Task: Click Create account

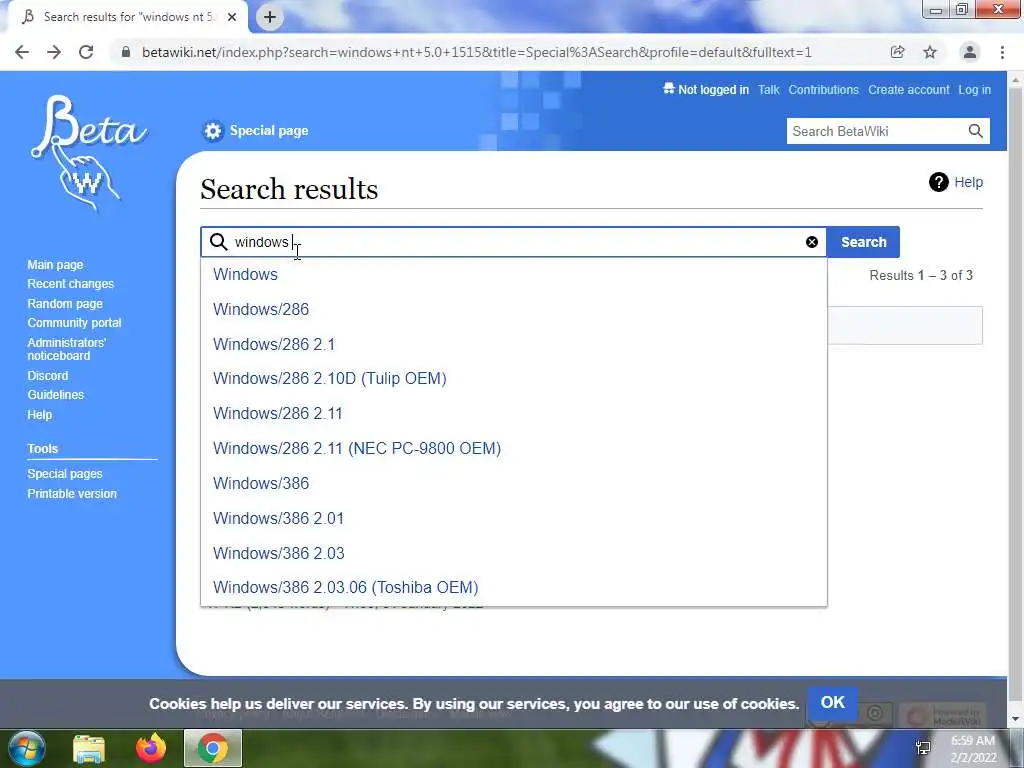Action: tap(908, 89)
